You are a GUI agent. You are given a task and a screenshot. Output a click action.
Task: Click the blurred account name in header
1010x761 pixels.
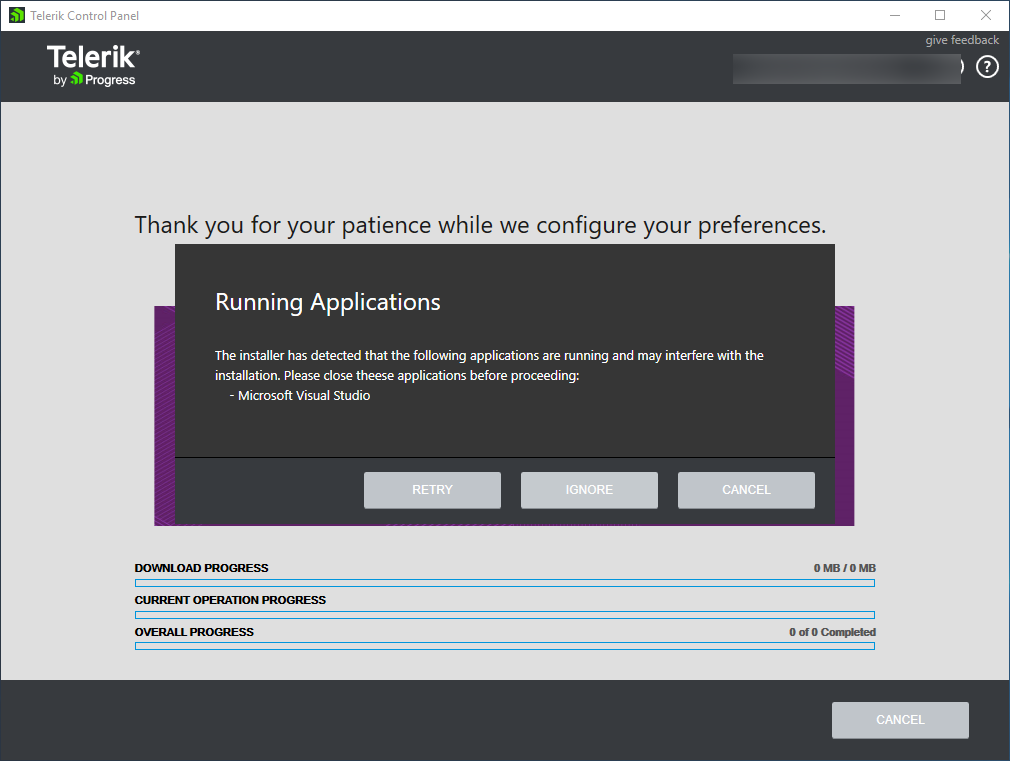[x=845, y=68]
